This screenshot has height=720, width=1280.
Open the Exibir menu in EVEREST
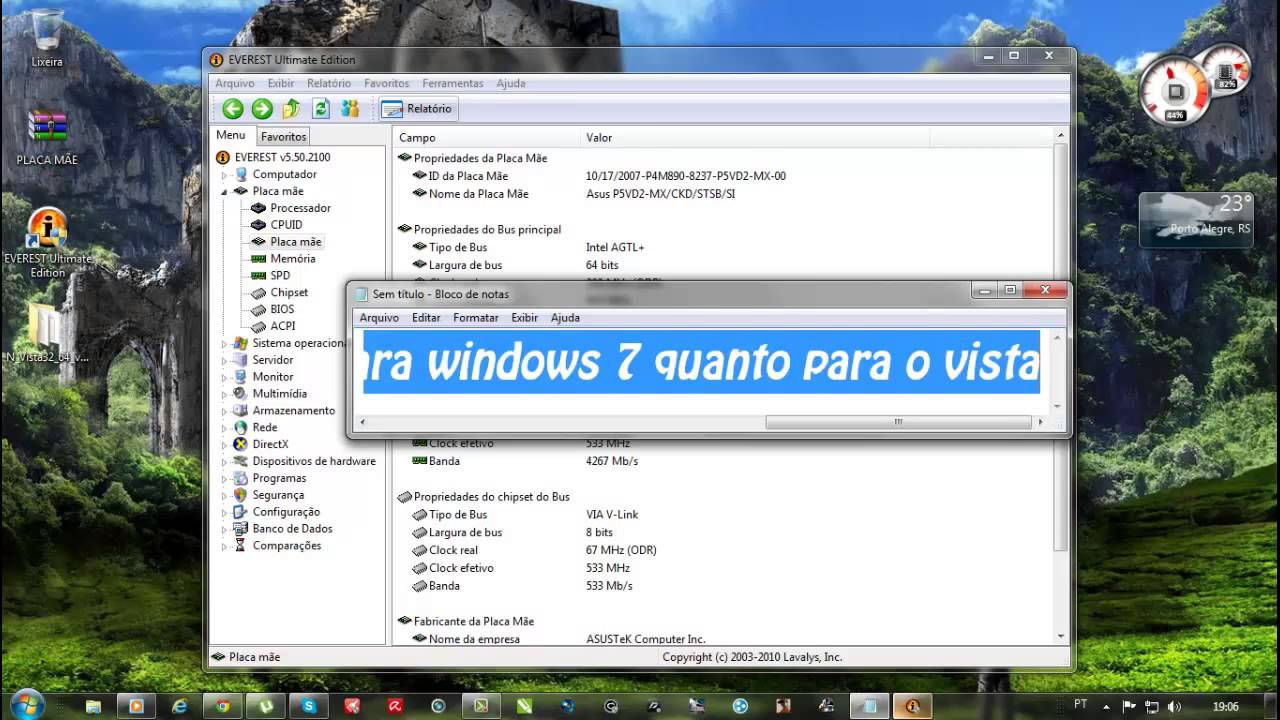click(281, 83)
